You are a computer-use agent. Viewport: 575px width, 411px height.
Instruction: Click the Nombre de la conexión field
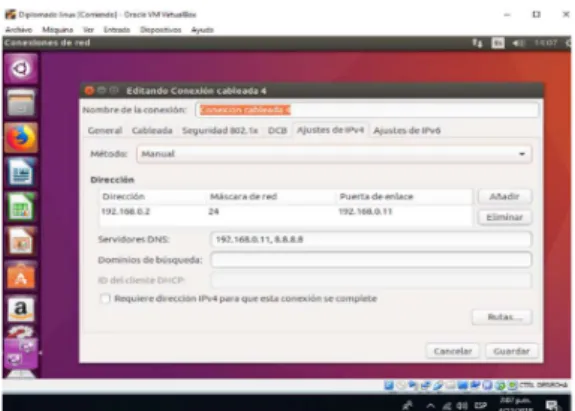(367, 110)
